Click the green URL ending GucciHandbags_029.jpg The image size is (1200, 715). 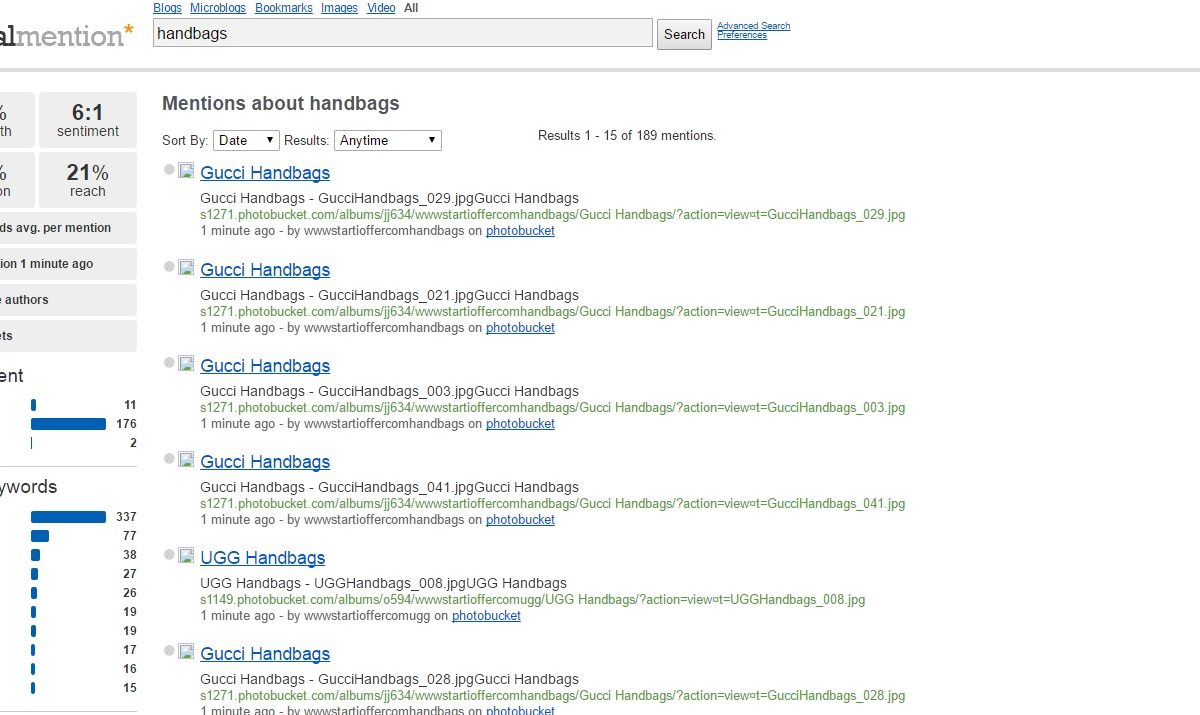pyautogui.click(x=553, y=215)
